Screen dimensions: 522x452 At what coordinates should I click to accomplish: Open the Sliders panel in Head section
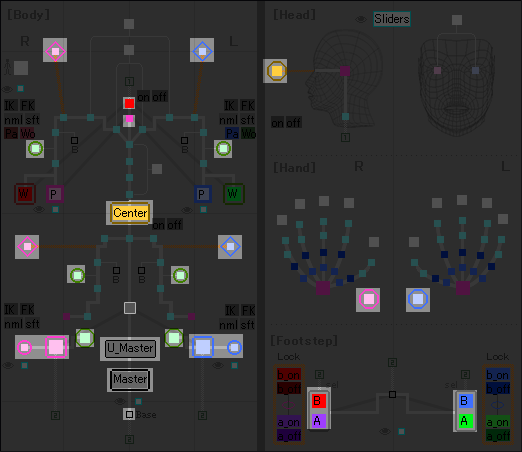(x=392, y=19)
